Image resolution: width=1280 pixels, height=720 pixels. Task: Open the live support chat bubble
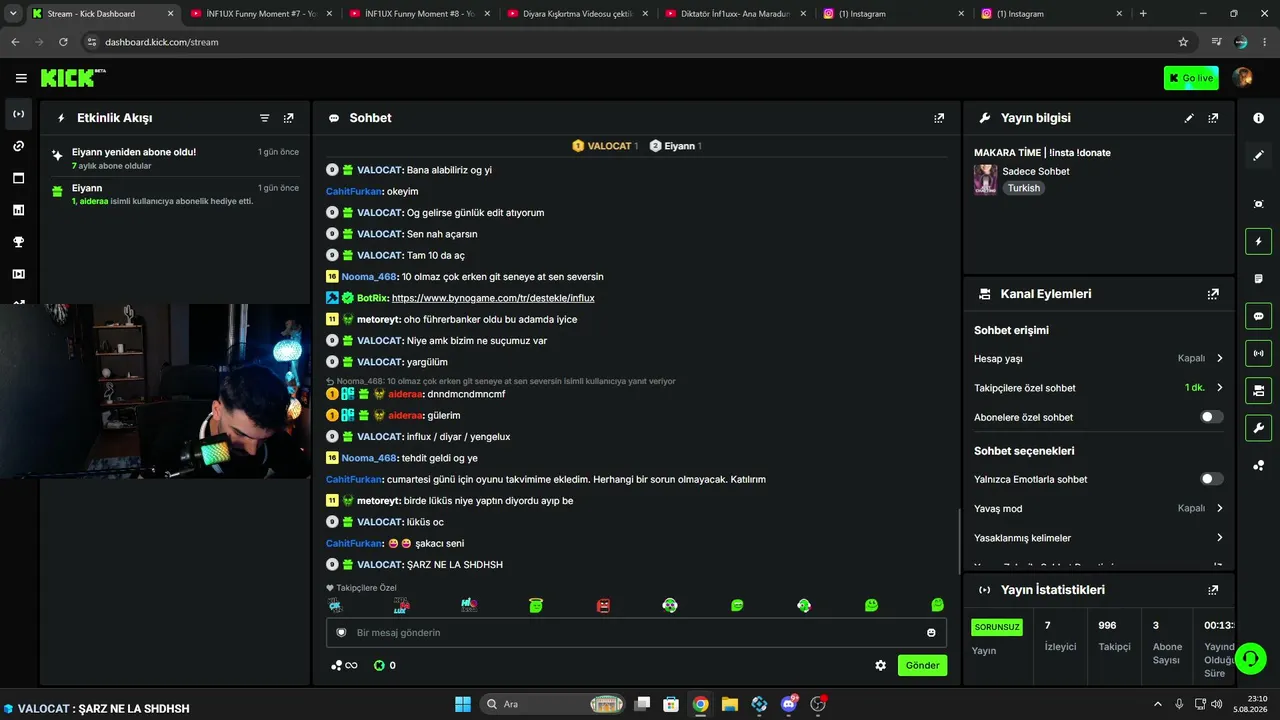pyautogui.click(x=1250, y=657)
